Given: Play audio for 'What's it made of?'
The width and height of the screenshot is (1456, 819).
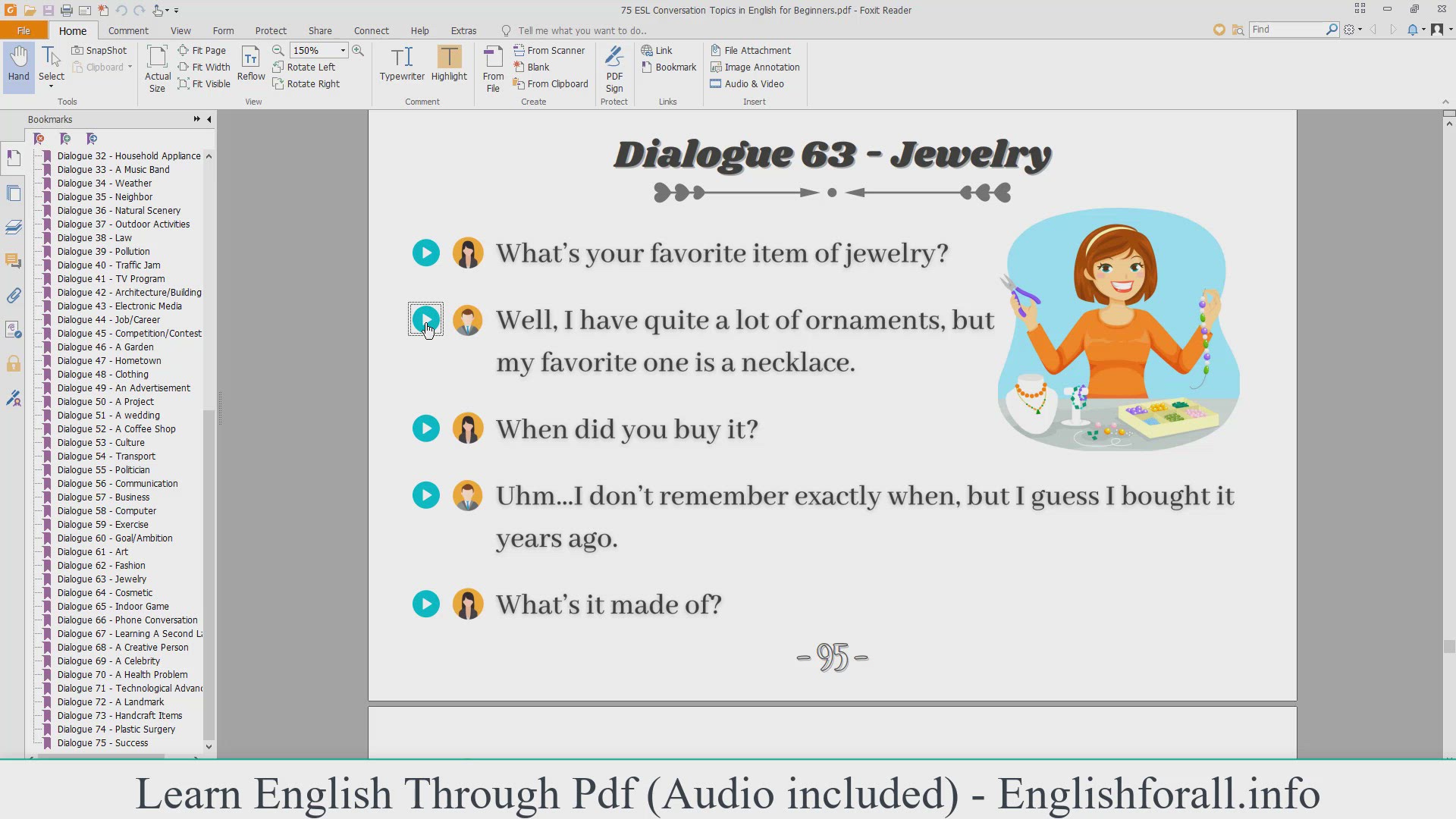Looking at the screenshot, I should tap(426, 604).
